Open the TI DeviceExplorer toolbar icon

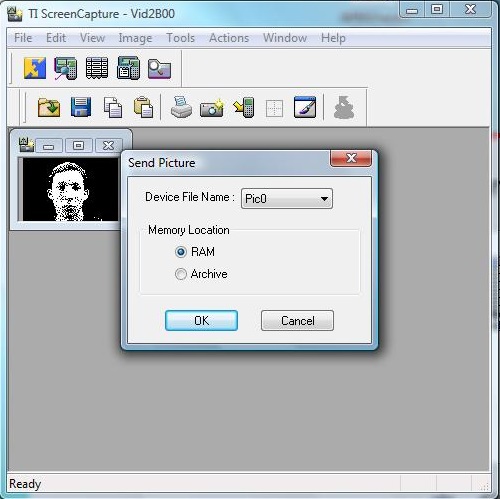pyautogui.click(x=65, y=68)
